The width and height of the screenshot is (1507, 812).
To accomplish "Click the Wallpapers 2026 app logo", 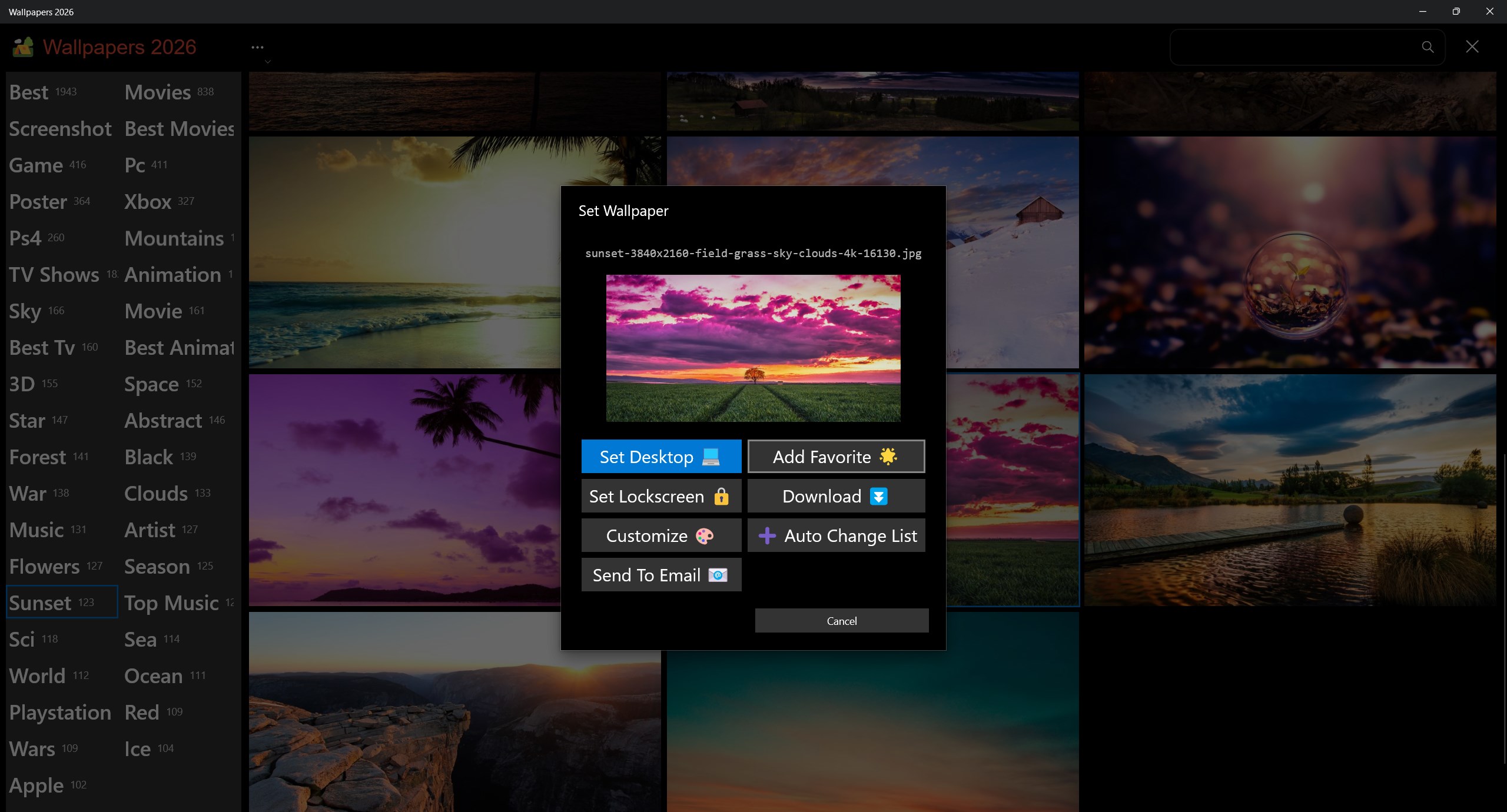I will click(23, 47).
